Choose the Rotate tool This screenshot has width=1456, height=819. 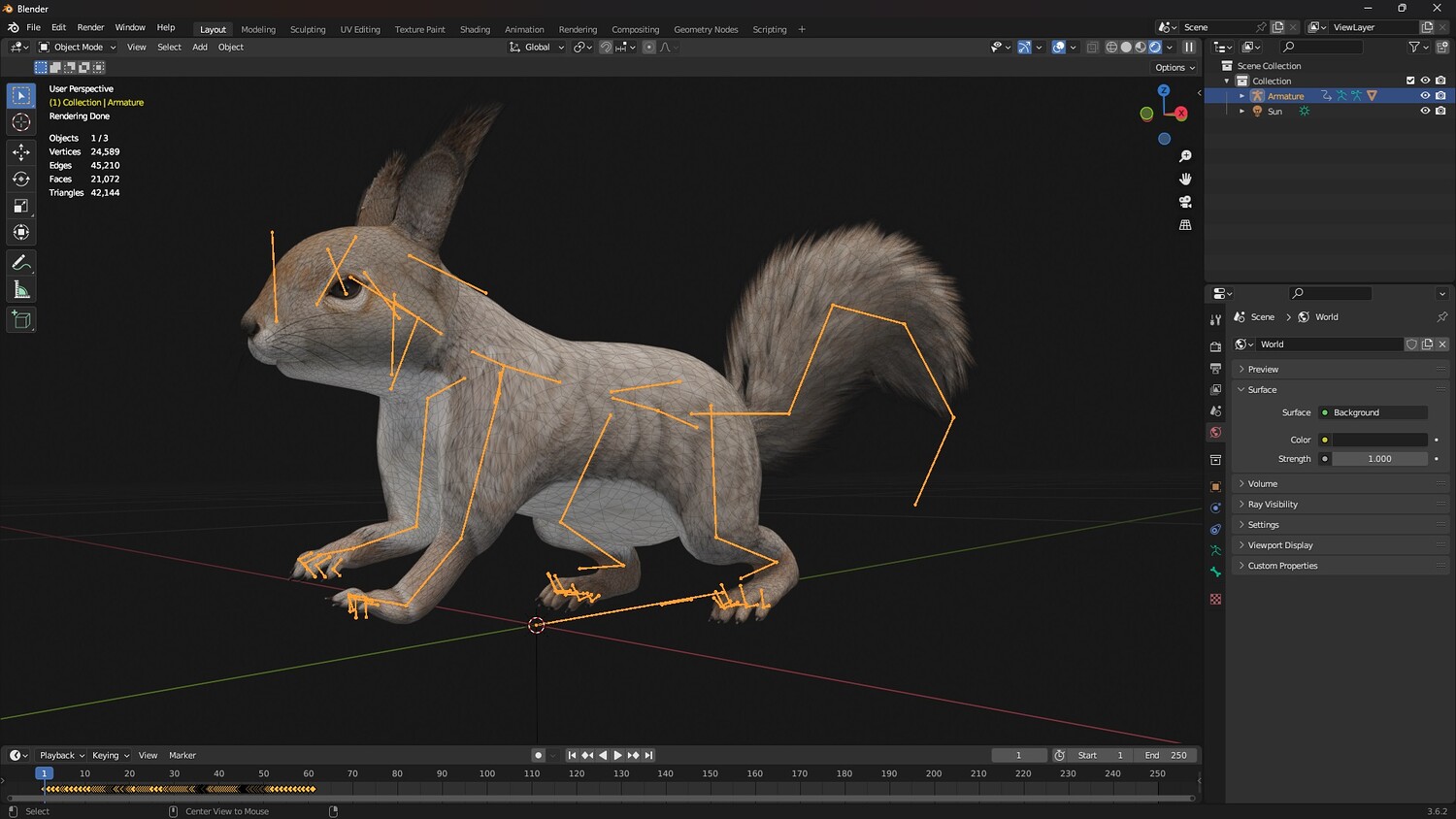click(x=20, y=179)
